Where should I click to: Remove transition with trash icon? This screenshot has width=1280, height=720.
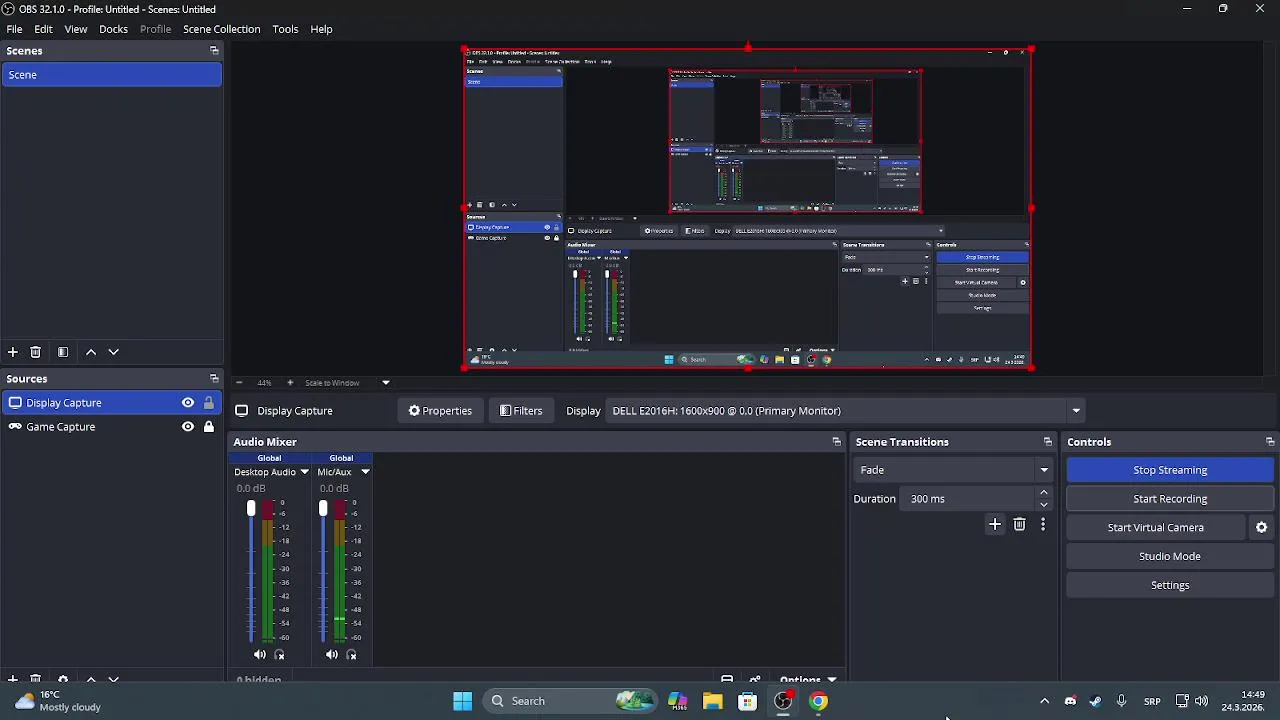(1019, 525)
